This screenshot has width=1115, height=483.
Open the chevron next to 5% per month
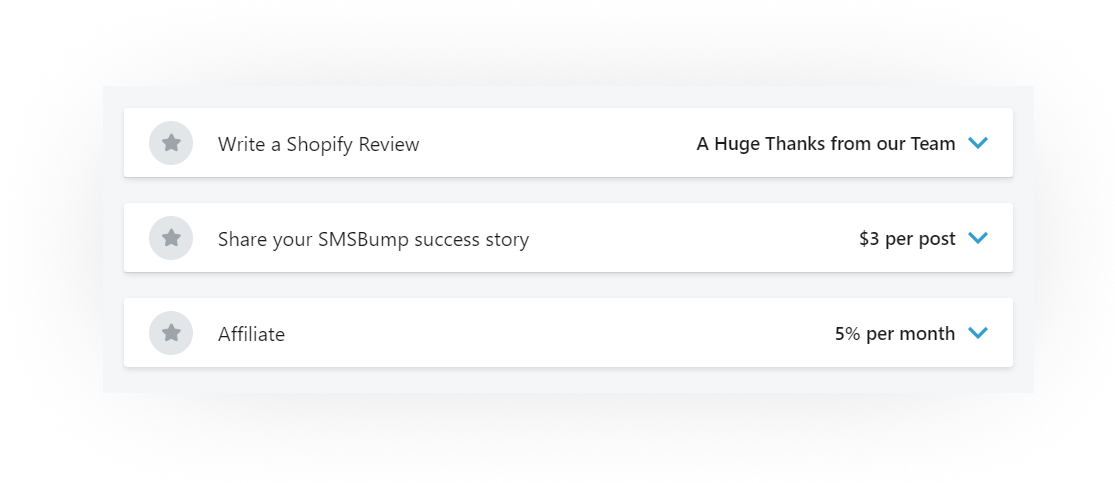tap(978, 333)
